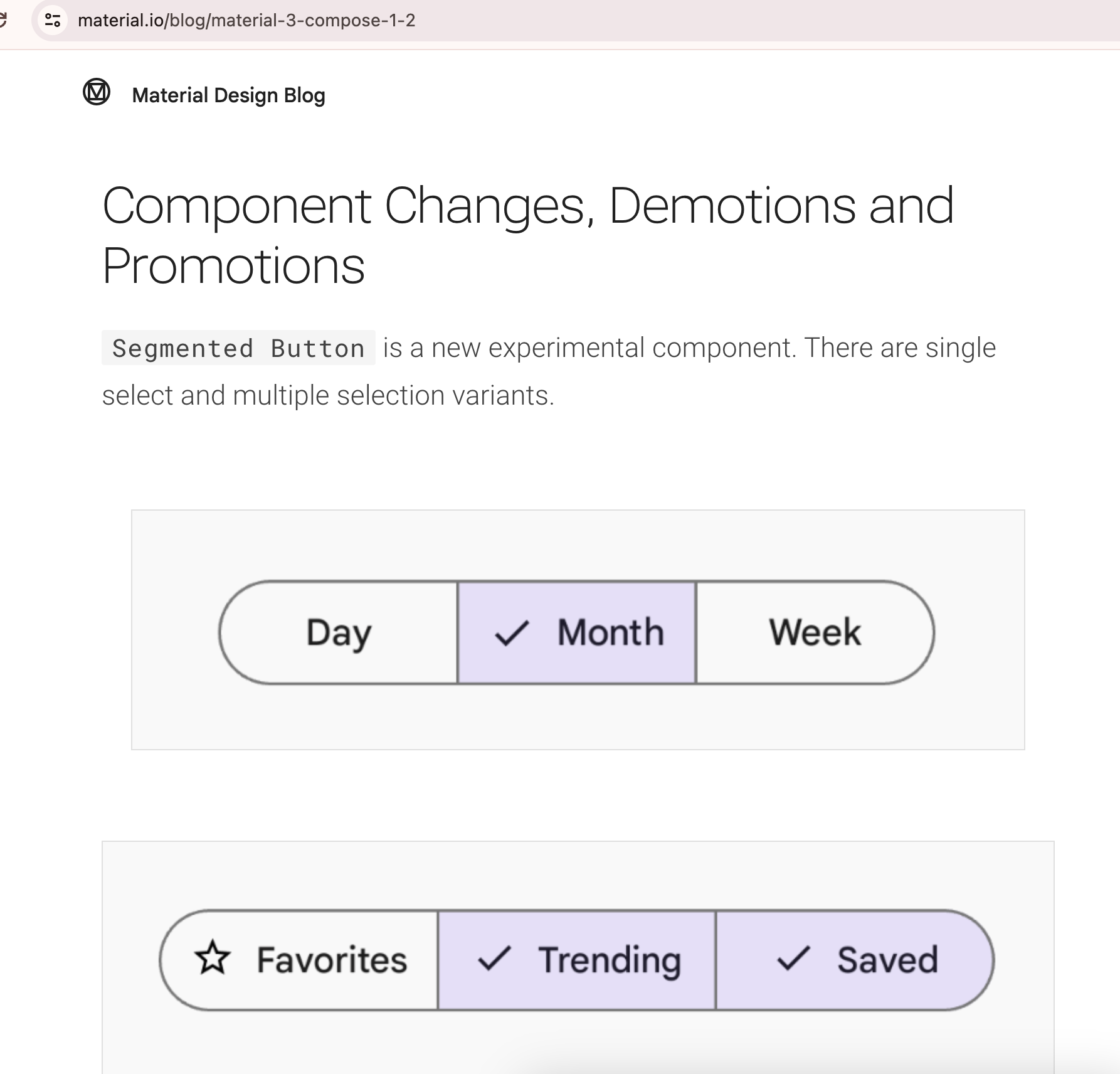Image resolution: width=1120 pixels, height=1074 pixels.
Task: Click the Day Month Week example image
Action: point(578,630)
